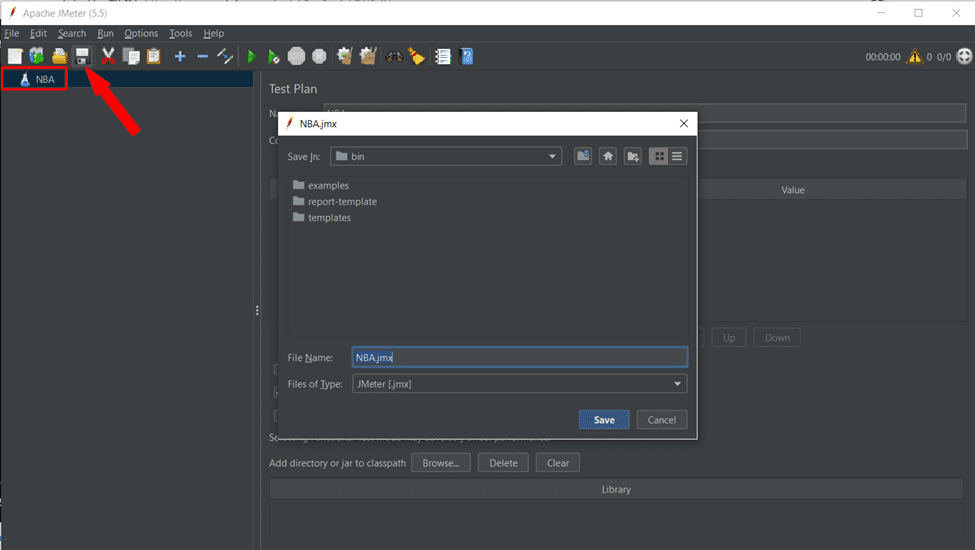Screen dimensions: 975x550
Task: Click the Cut scissors icon in toolbar
Action: (108, 56)
